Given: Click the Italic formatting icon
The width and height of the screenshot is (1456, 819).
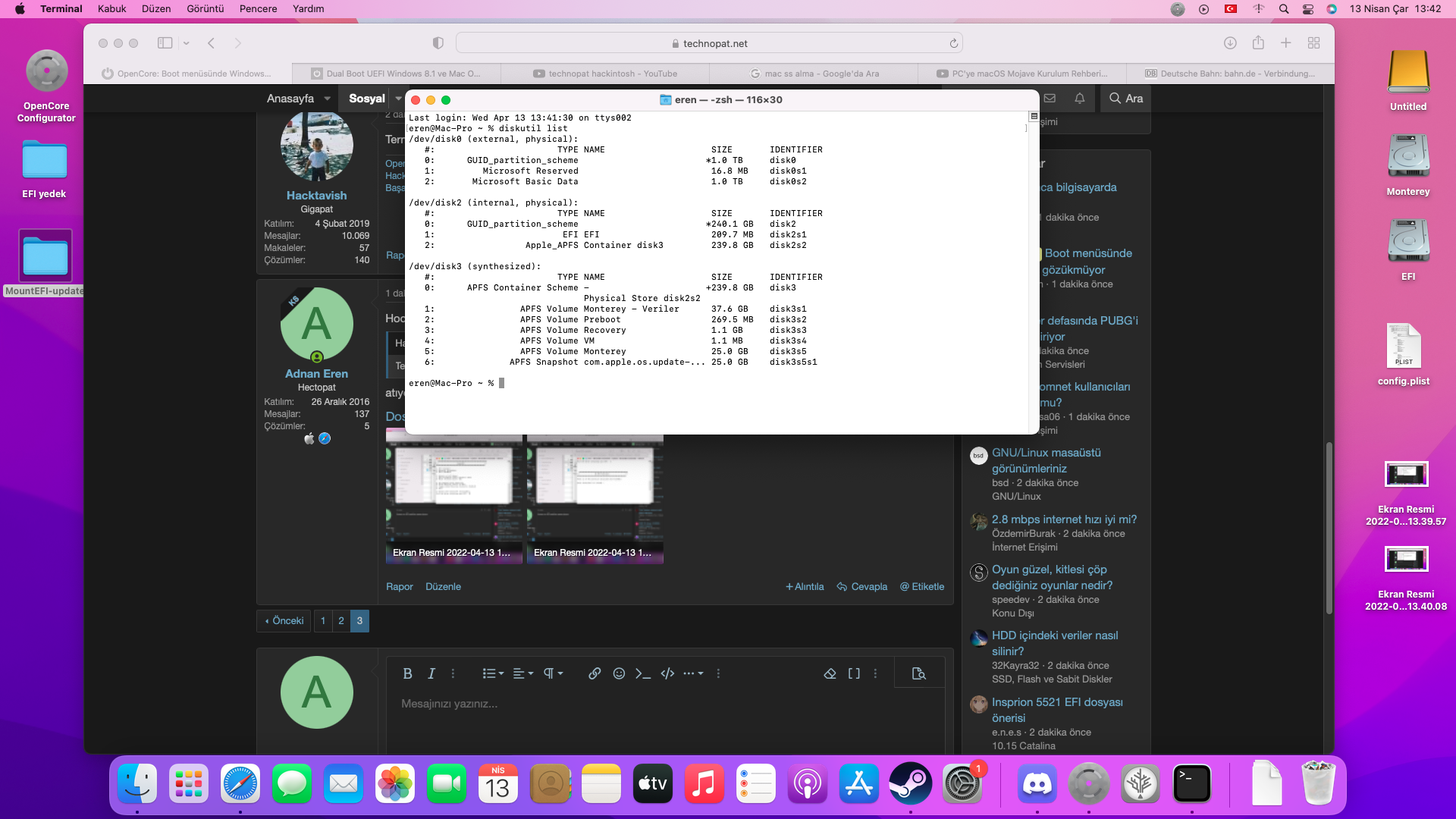Looking at the screenshot, I should 431,673.
